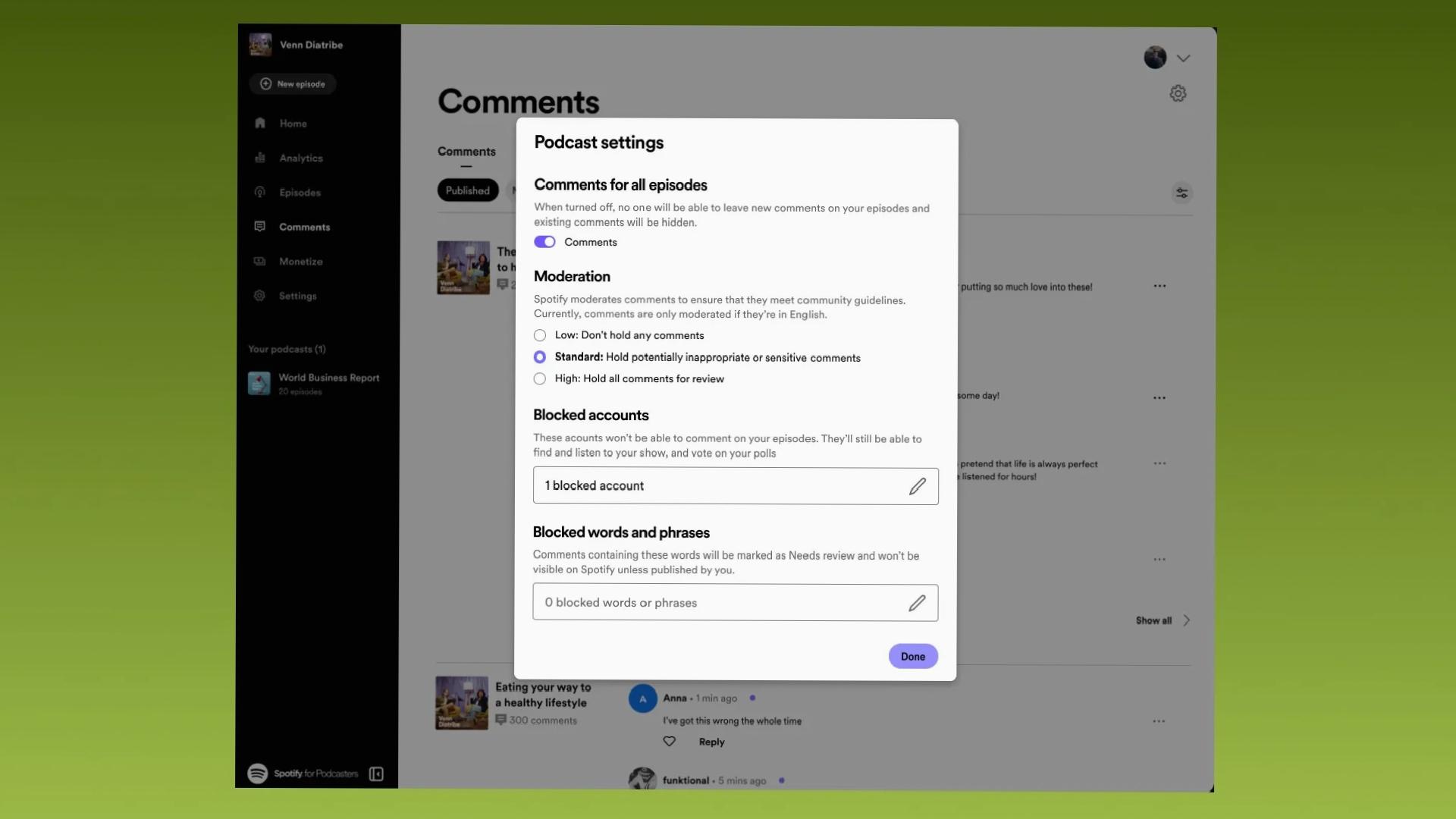Open the comments settings gear icon

coord(1178,93)
